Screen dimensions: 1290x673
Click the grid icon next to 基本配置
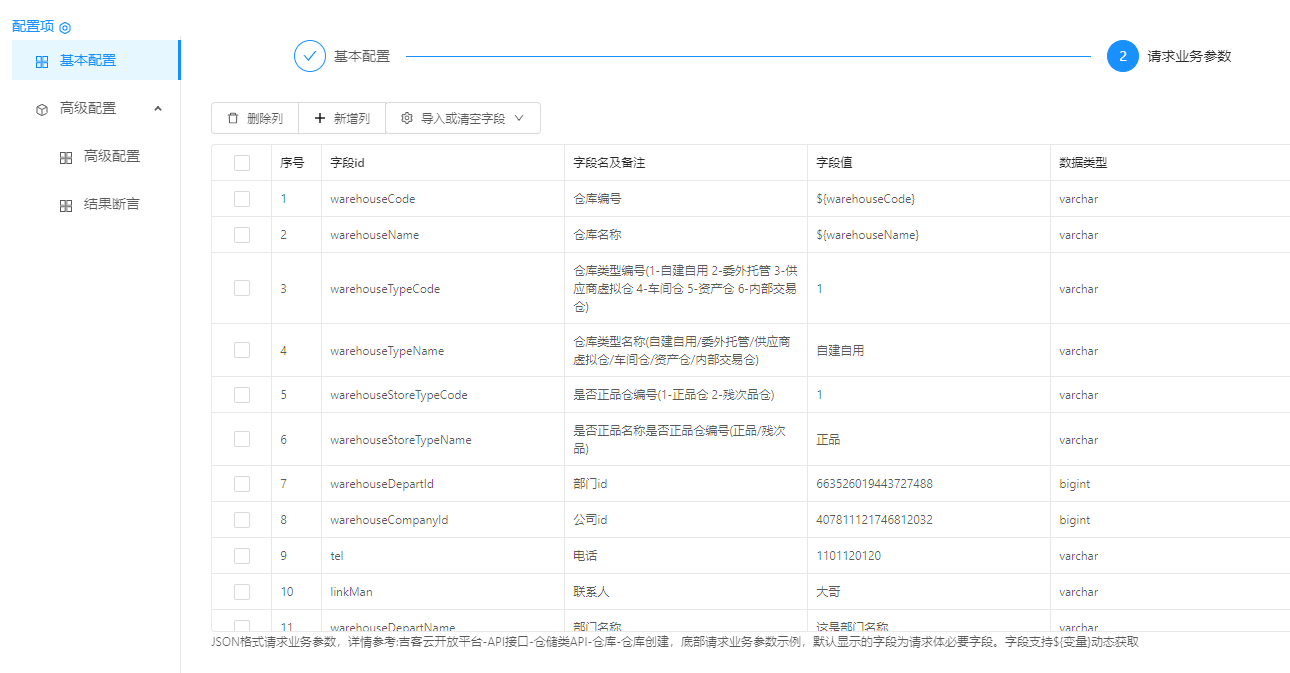[x=41, y=61]
